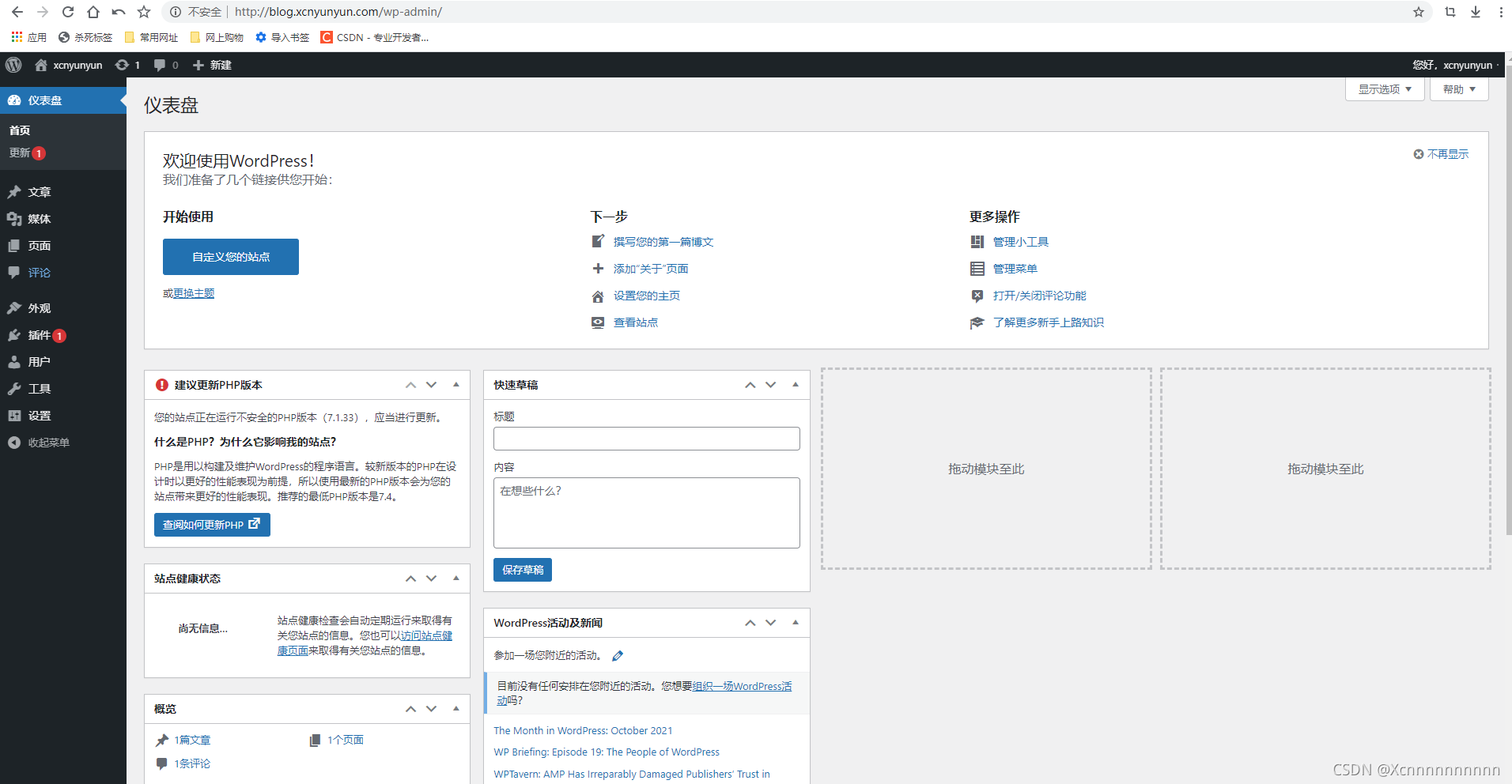Collapse the WordPress活动及新闻 widget
The height and width of the screenshot is (784, 1512).
[796, 623]
